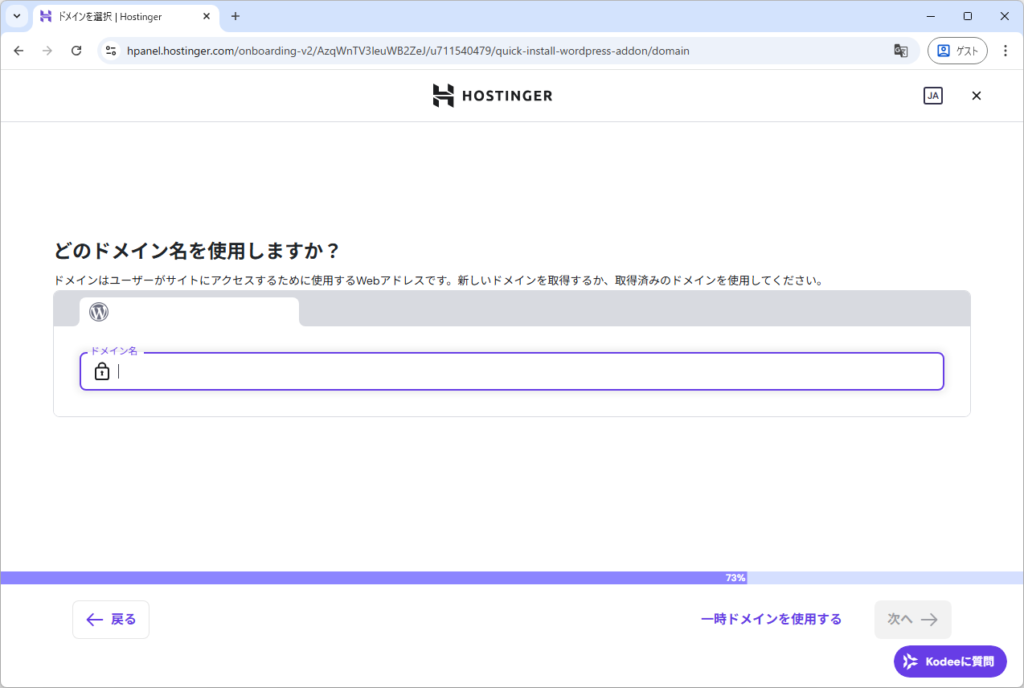View site information icon beside URL
This screenshot has width=1024, height=688.
(x=111, y=51)
